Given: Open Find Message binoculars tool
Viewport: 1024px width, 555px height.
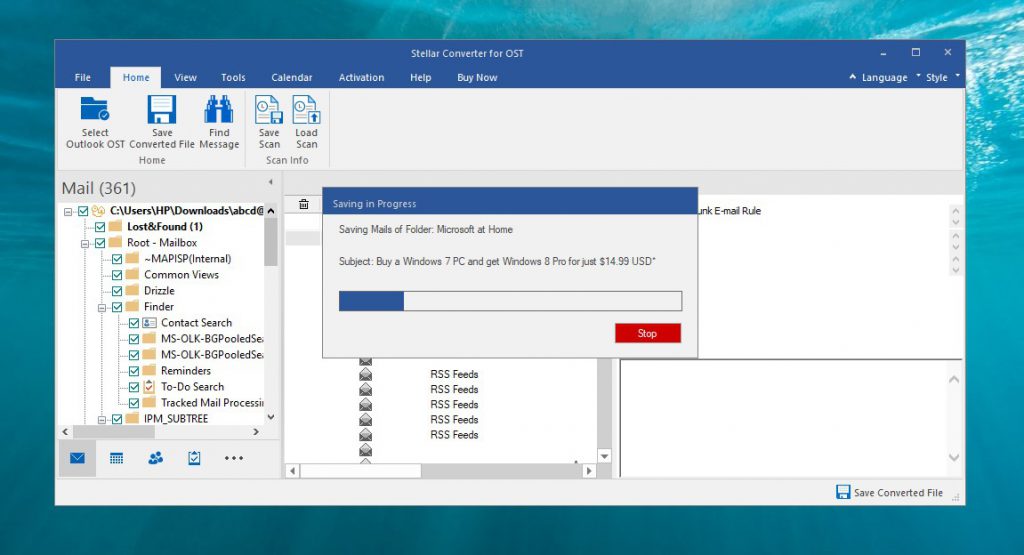Looking at the screenshot, I should (219, 109).
